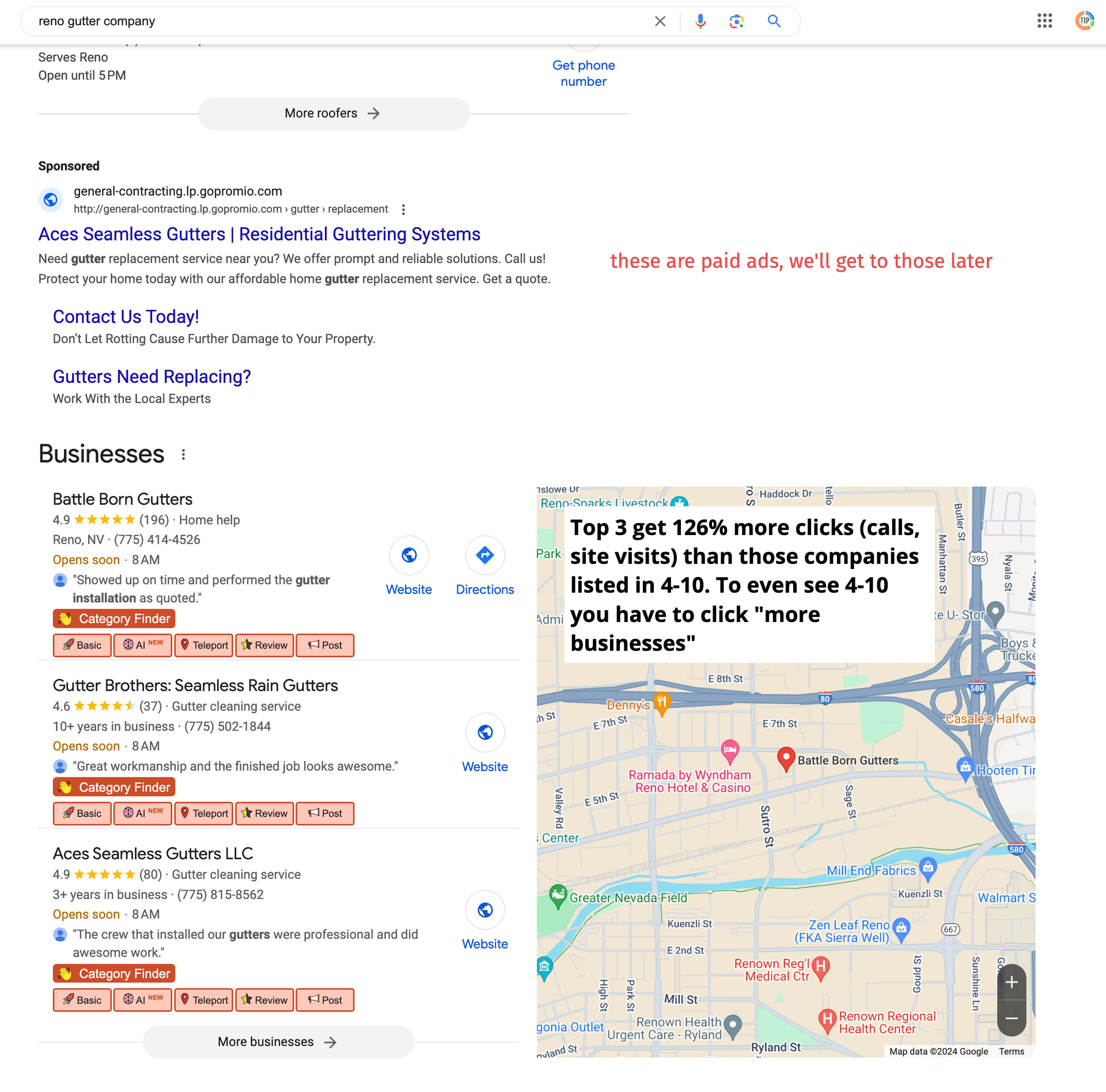Click Review button under Aces Seamless Gutters LLC

[265, 1000]
